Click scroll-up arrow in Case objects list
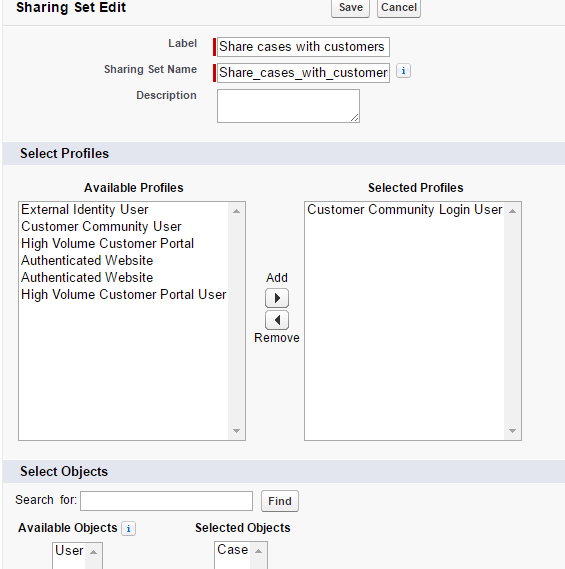 click(x=258, y=552)
